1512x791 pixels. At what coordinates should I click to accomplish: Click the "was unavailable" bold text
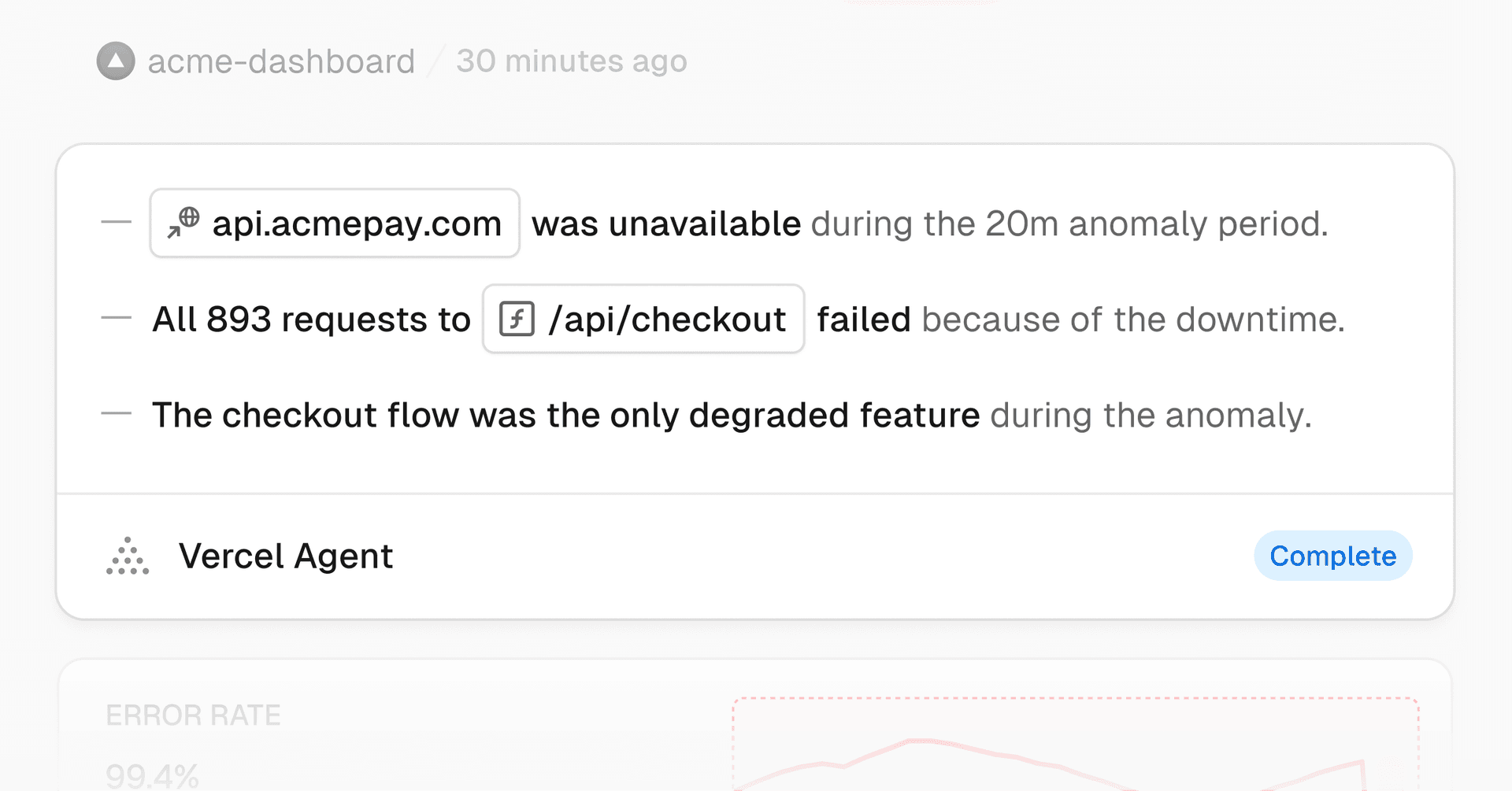(x=666, y=224)
